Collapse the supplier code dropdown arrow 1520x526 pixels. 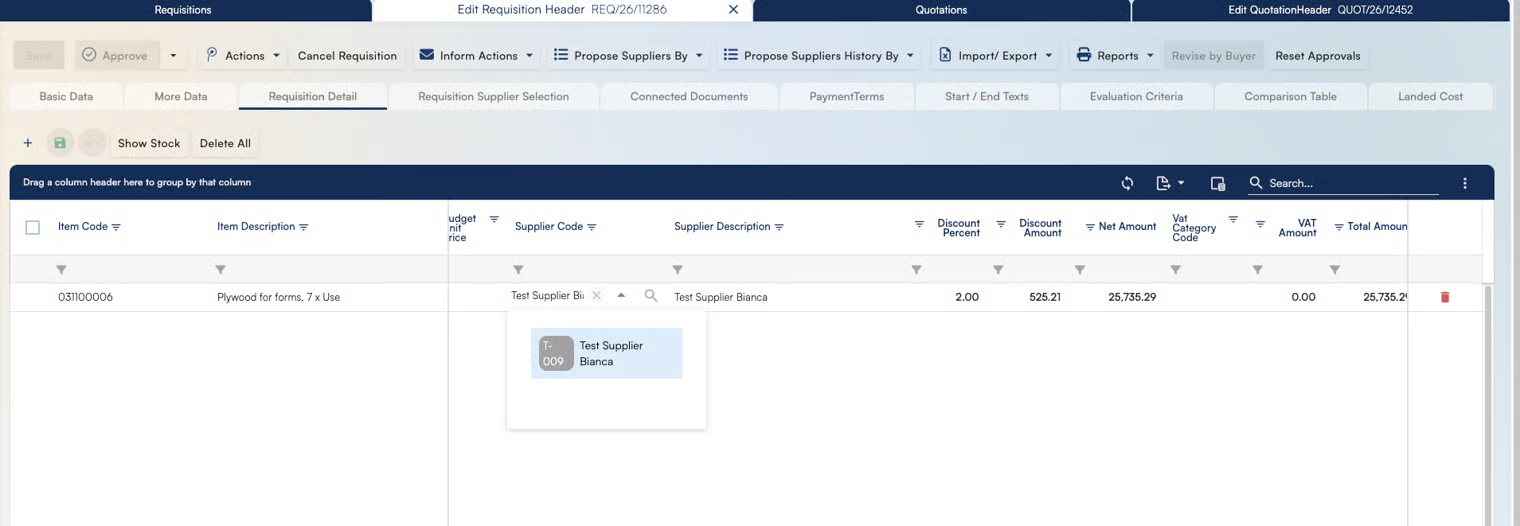tap(621, 296)
